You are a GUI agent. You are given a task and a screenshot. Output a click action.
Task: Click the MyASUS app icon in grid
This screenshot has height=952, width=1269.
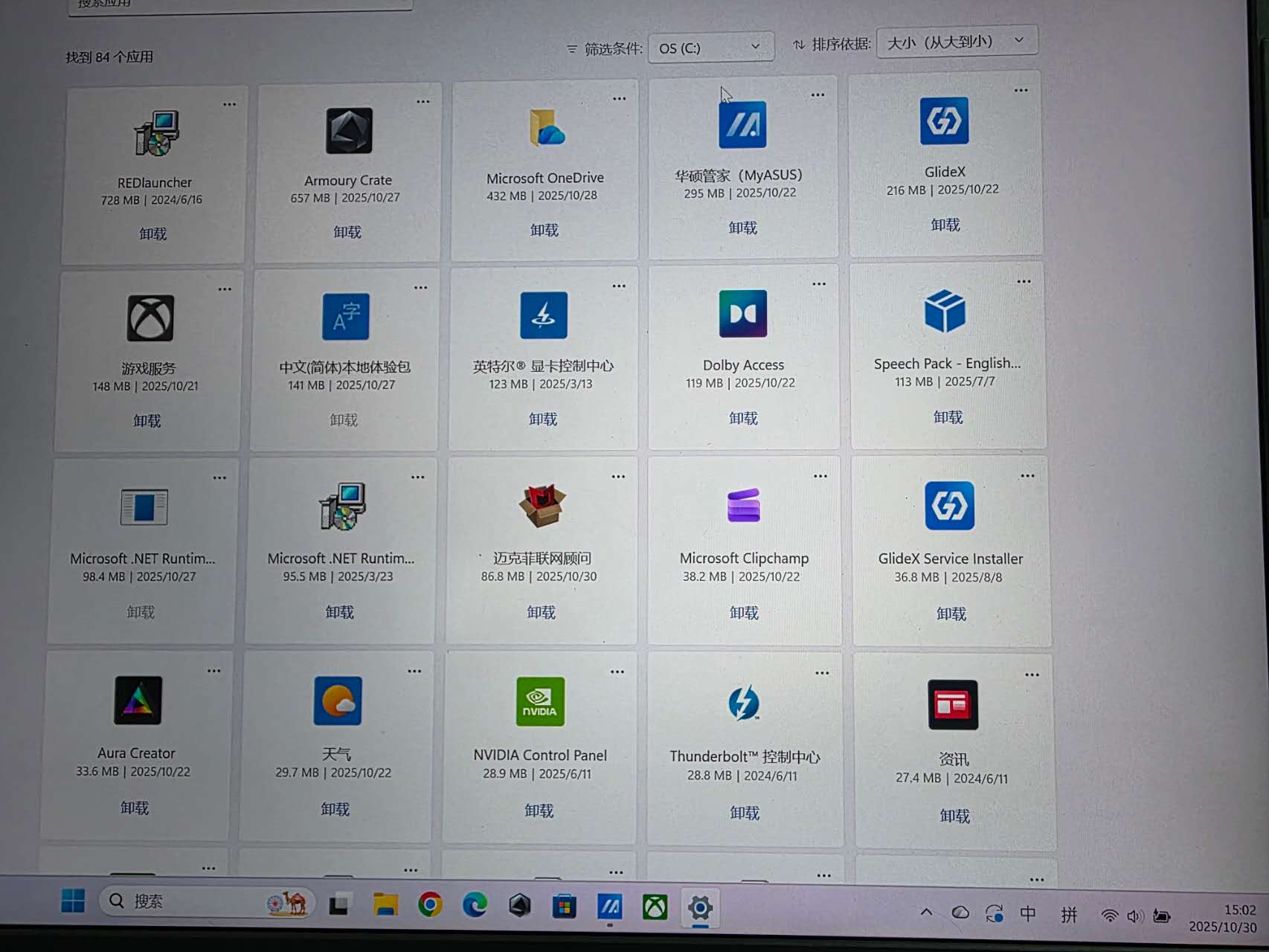click(742, 124)
